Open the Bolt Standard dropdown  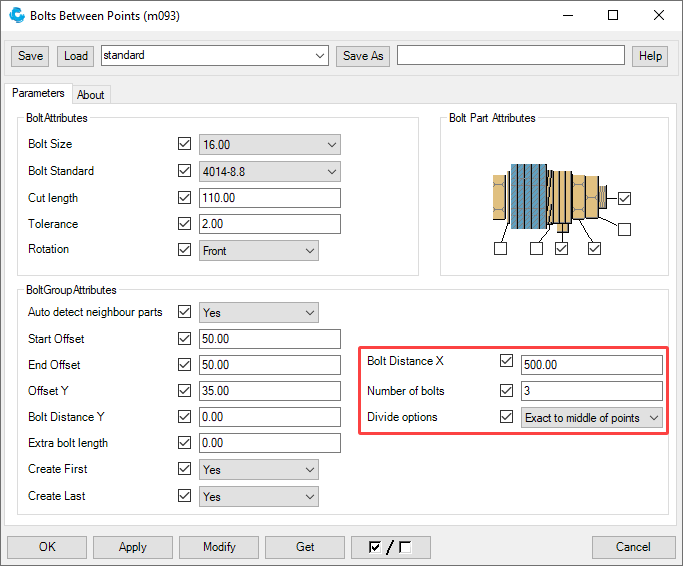pos(270,172)
